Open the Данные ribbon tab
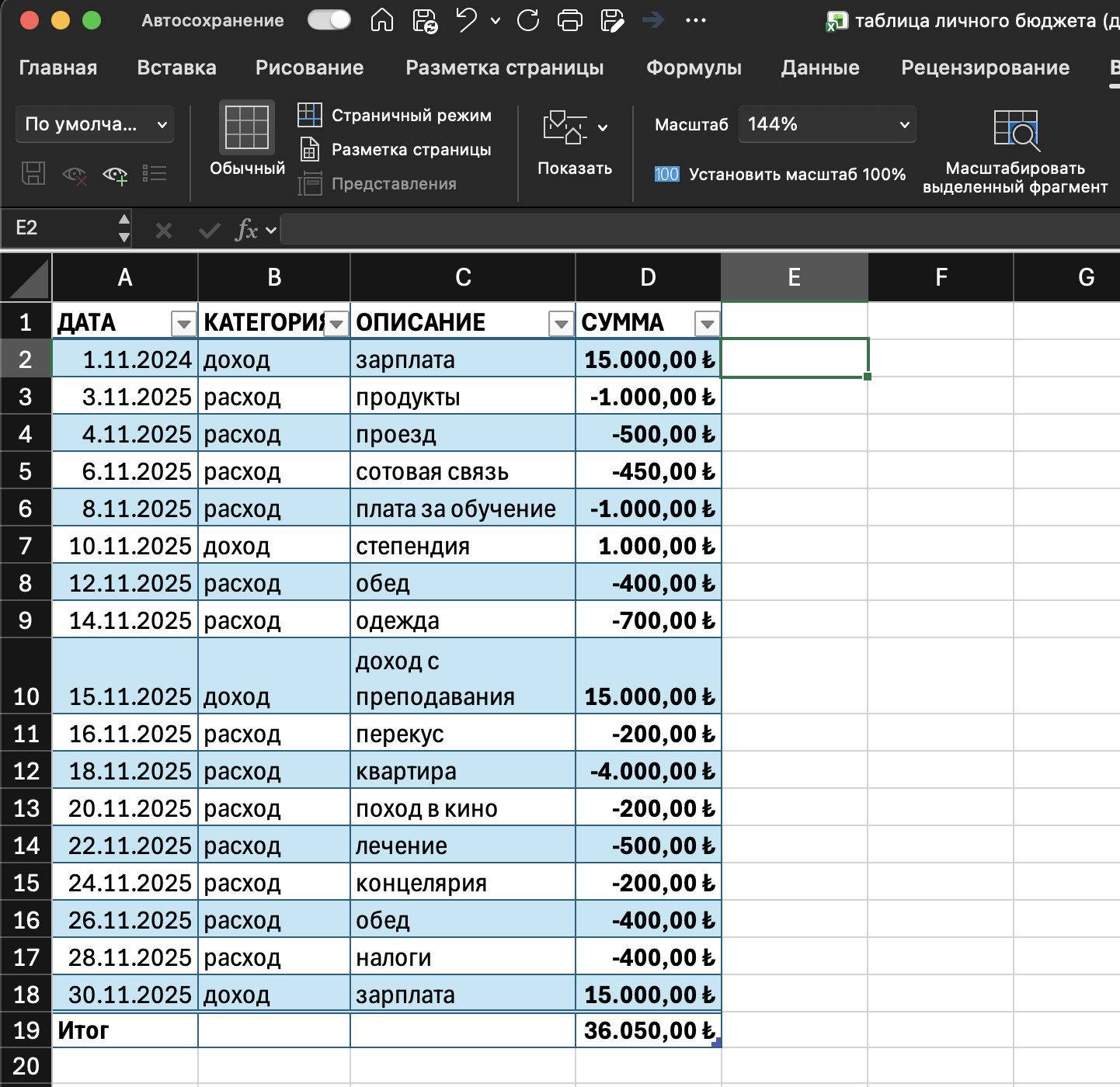This screenshot has height=1087, width=1120. [820, 68]
